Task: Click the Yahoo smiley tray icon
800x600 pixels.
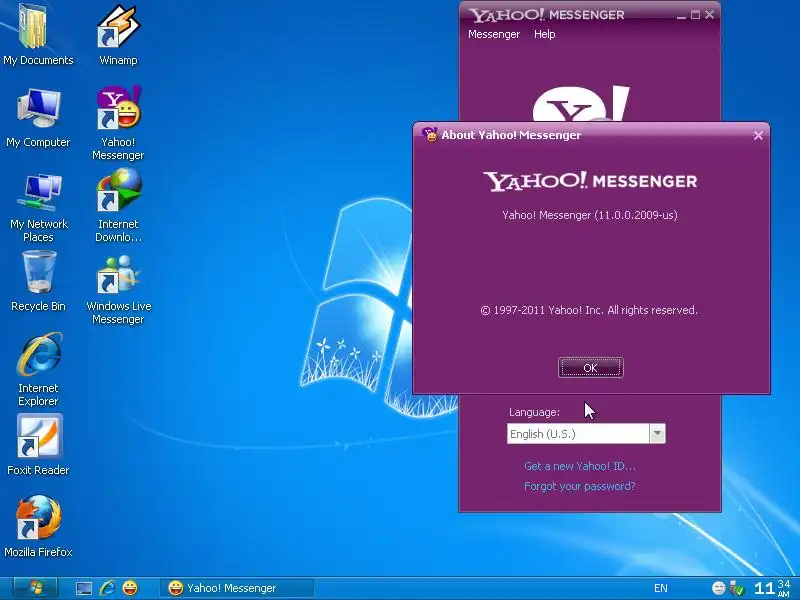Action: point(718,588)
